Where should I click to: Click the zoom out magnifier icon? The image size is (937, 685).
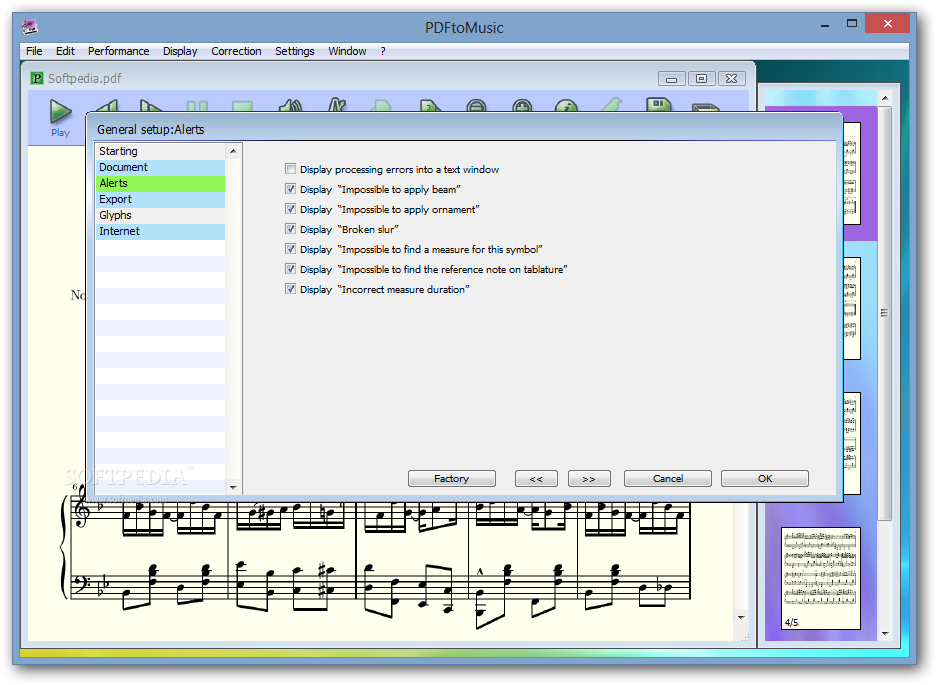pyautogui.click(x=476, y=106)
